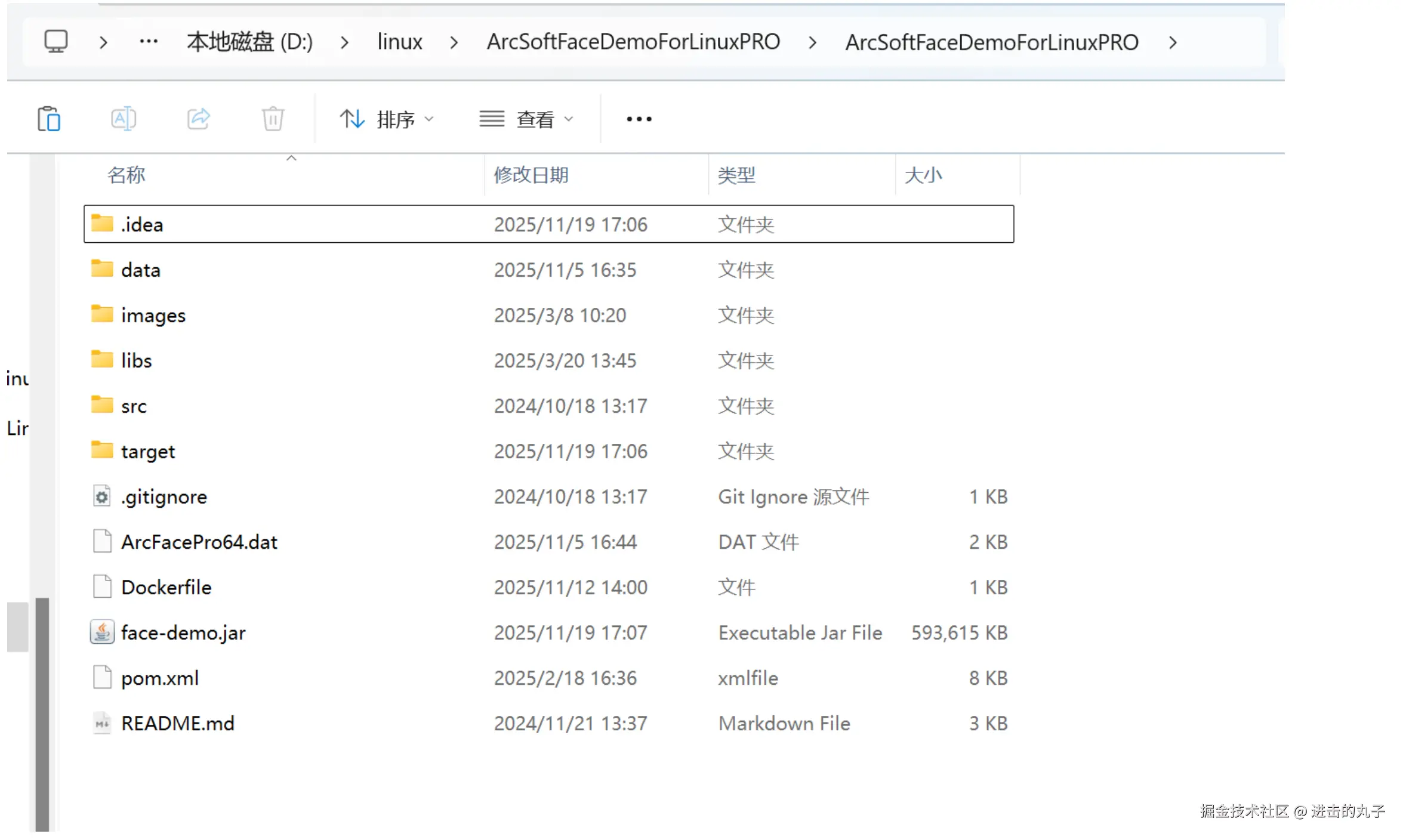Click the paste clipboard icon

49,119
